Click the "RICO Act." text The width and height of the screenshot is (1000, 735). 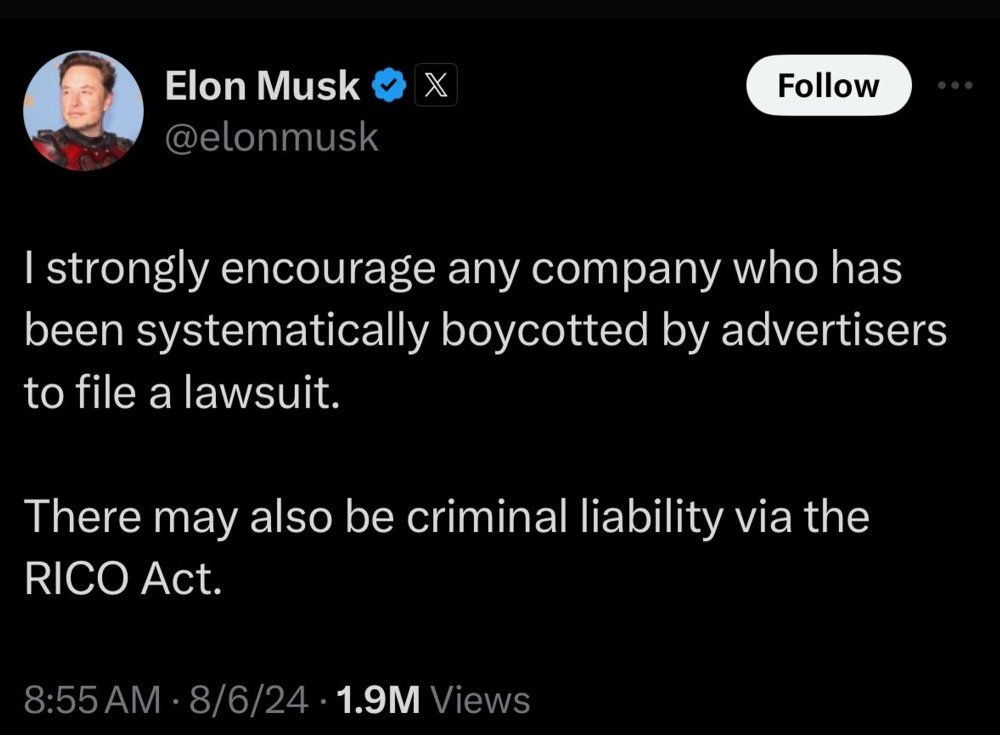(x=119, y=577)
